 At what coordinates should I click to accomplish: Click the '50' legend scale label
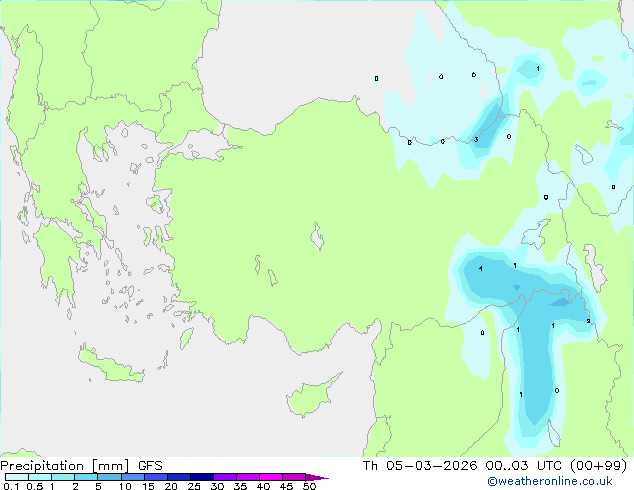(309, 486)
